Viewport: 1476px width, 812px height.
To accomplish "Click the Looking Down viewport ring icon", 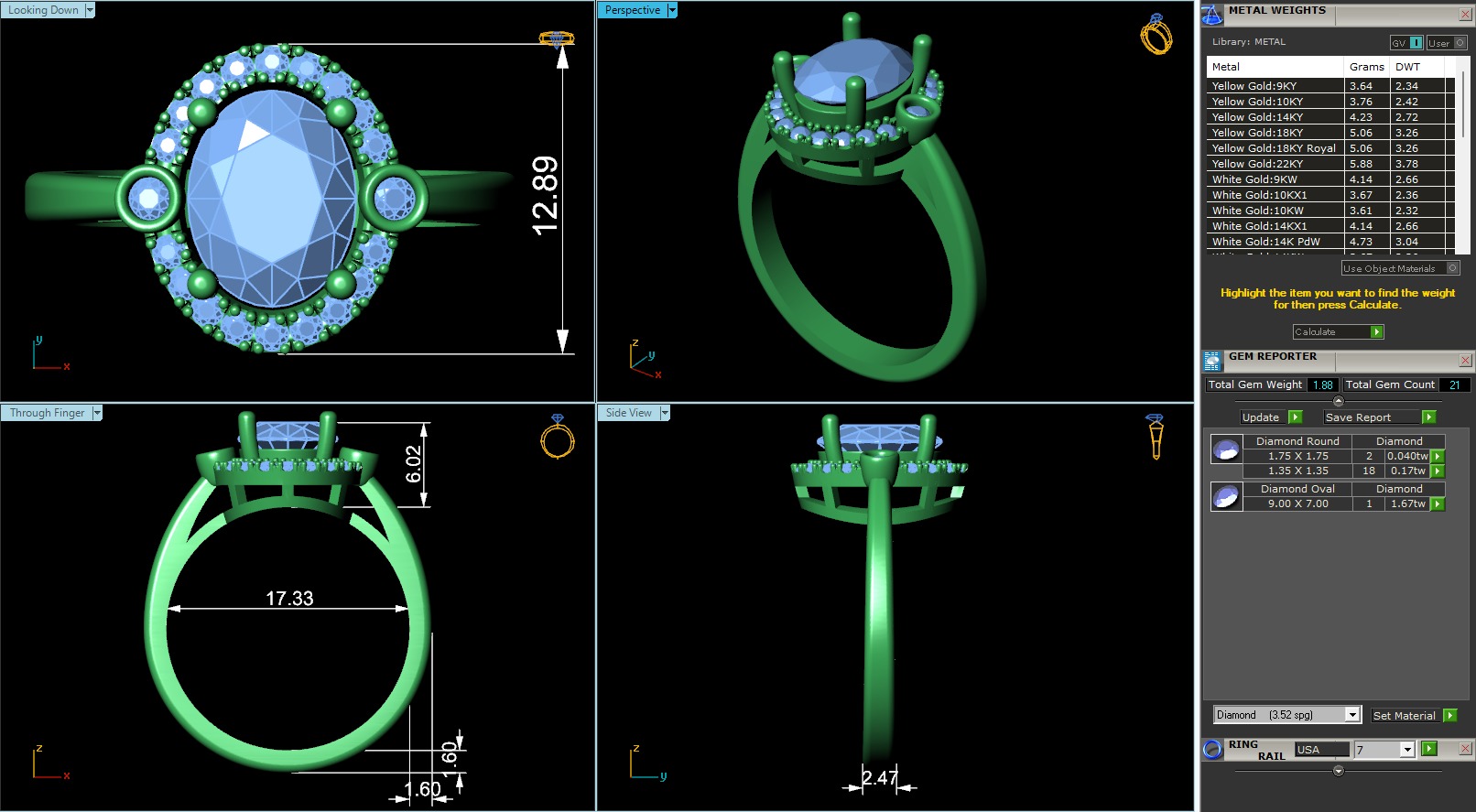I will point(557,38).
